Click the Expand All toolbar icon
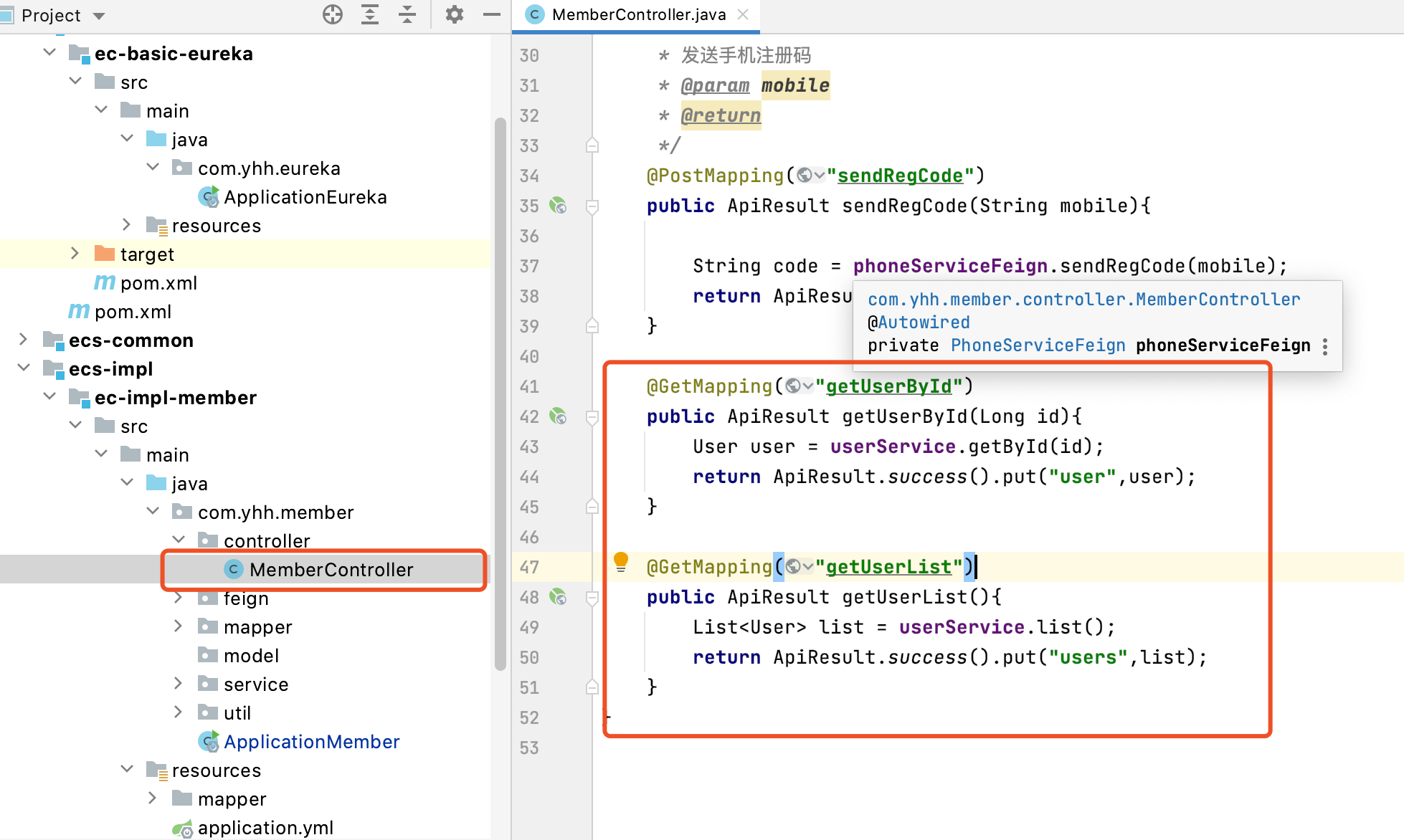Image resolution: width=1404 pixels, height=840 pixels. click(370, 14)
